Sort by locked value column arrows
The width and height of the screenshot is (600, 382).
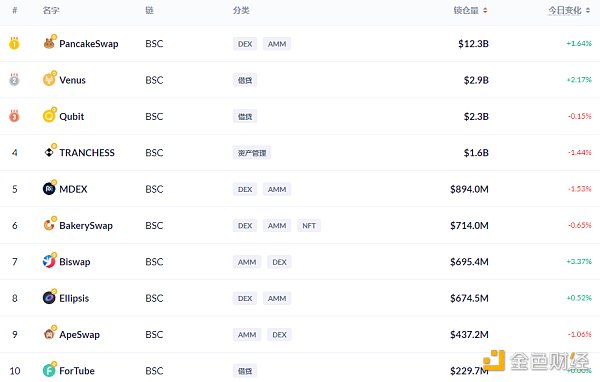pos(485,10)
